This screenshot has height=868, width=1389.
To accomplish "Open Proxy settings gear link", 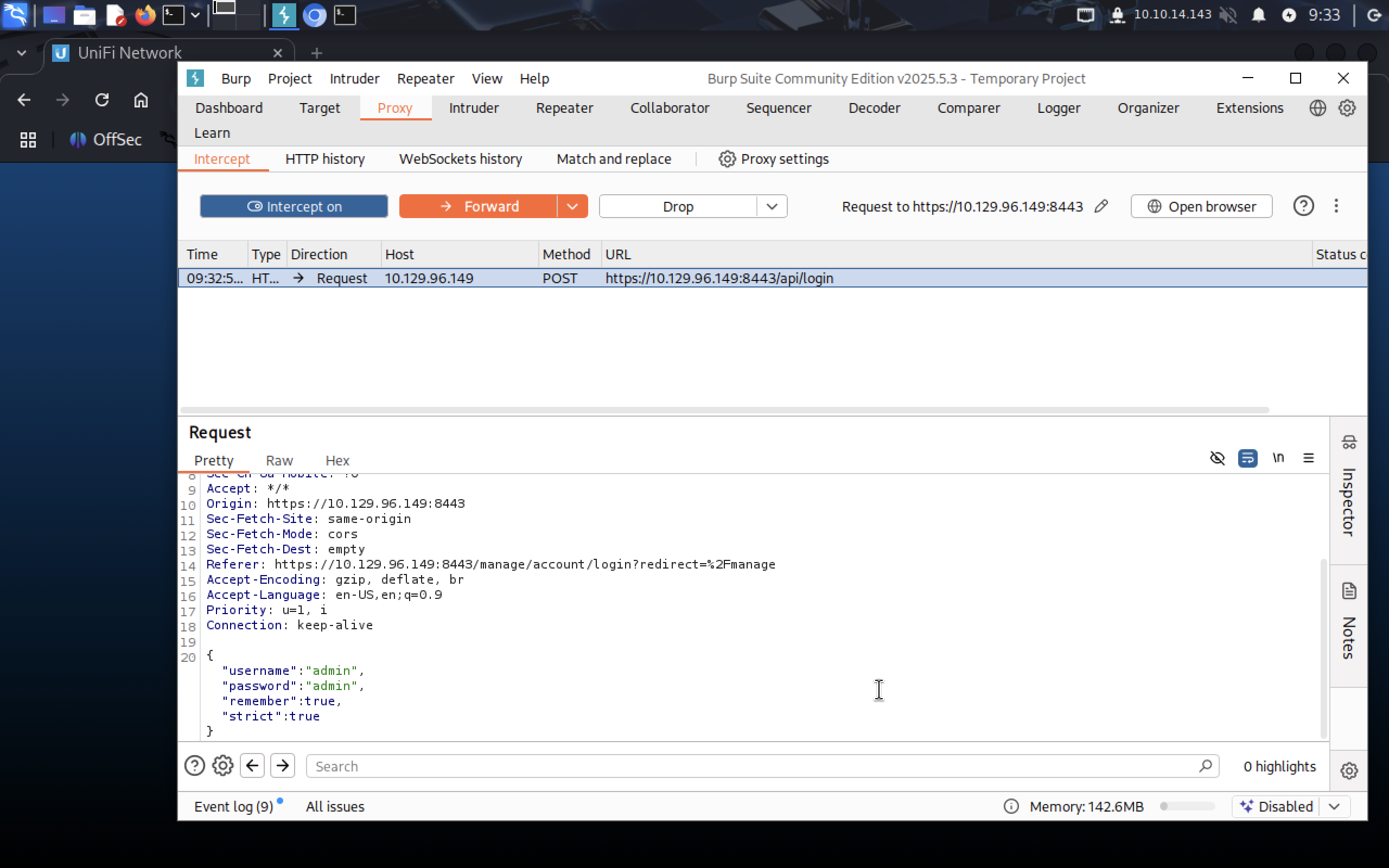I will [774, 159].
